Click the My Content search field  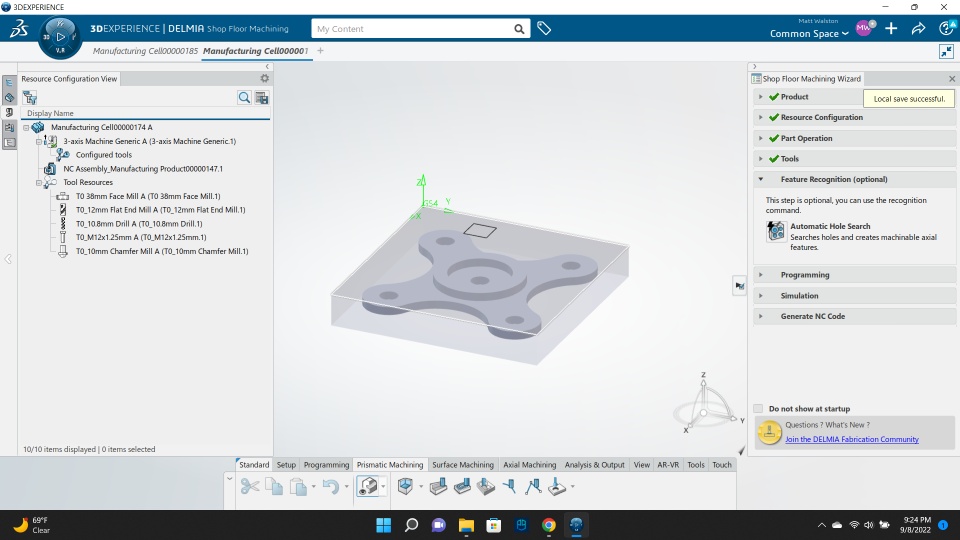tap(413, 29)
